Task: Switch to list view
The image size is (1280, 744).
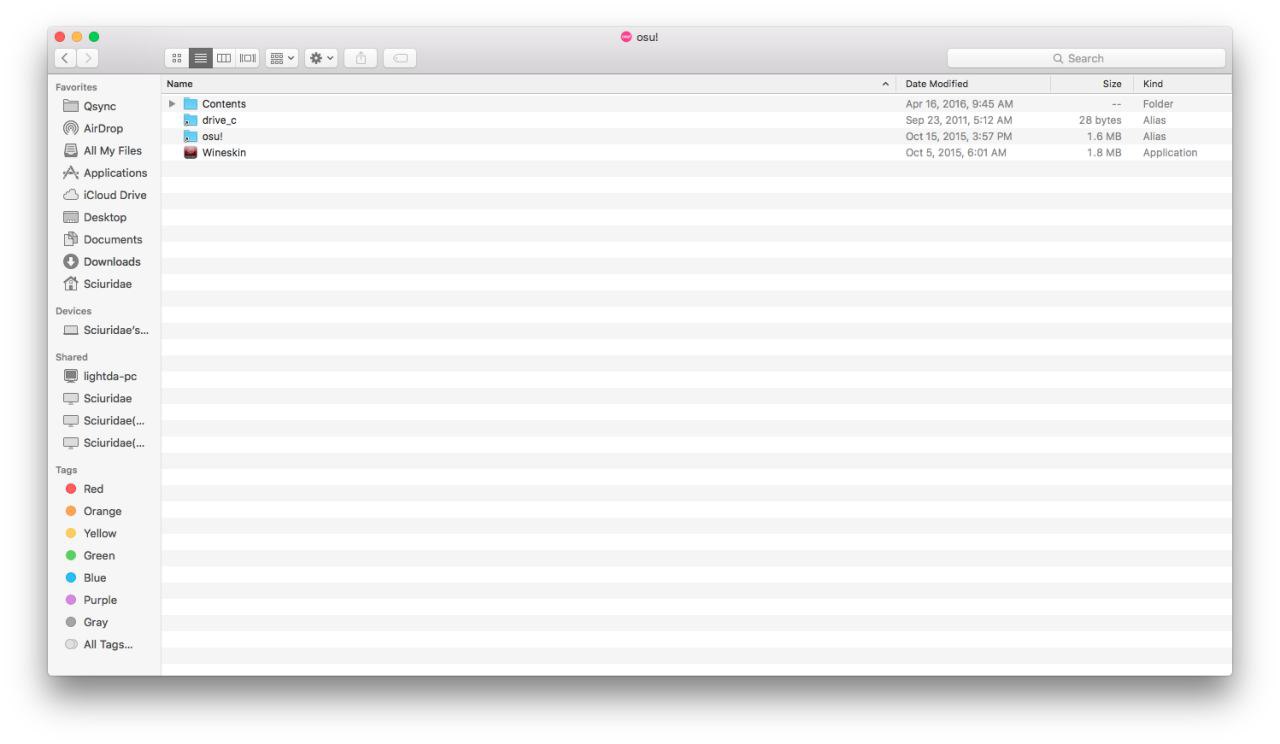Action: pyautogui.click(x=199, y=59)
